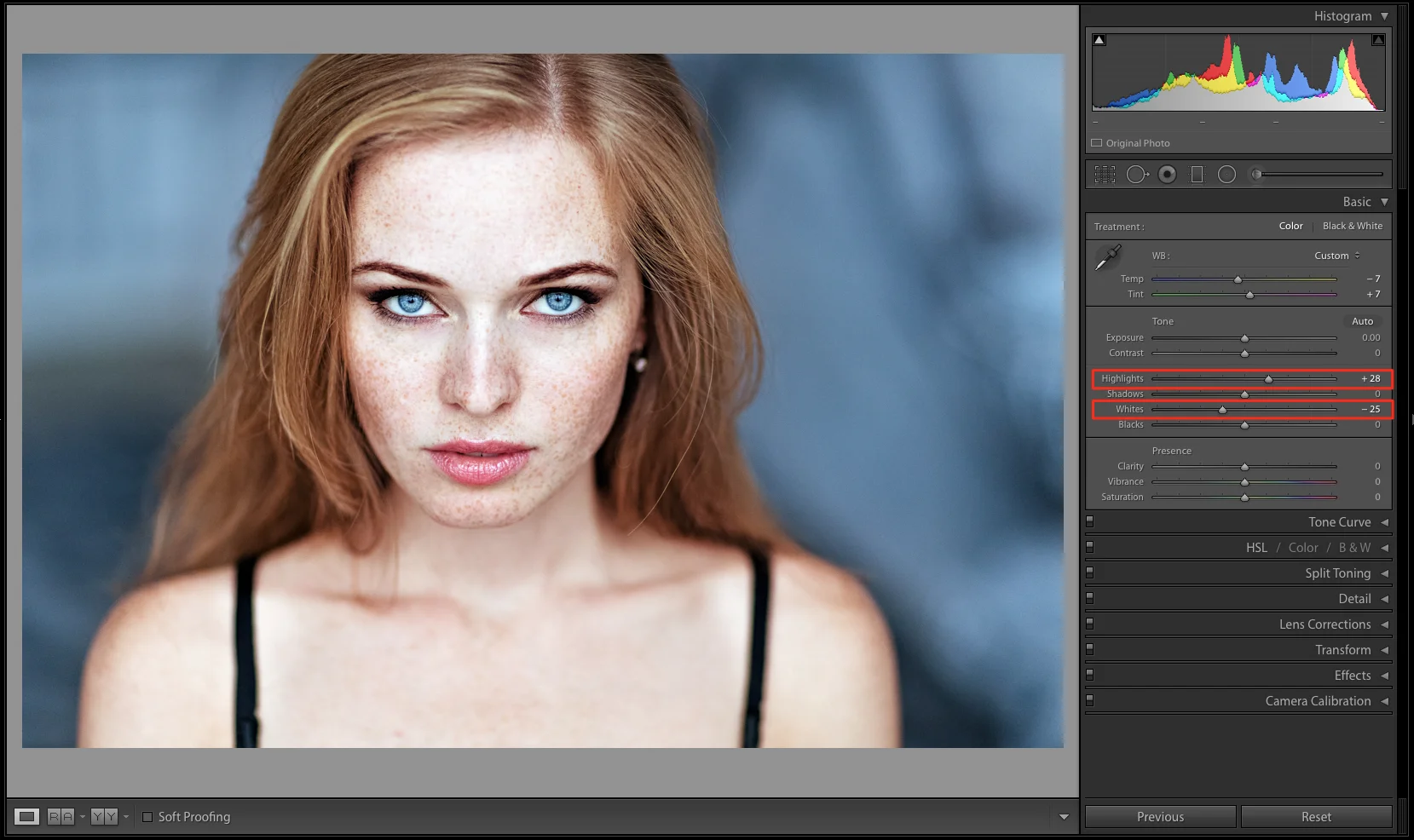Toggle the Tone Curve panel switch
The image size is (1414, 840).
(x=1090, y=522)
